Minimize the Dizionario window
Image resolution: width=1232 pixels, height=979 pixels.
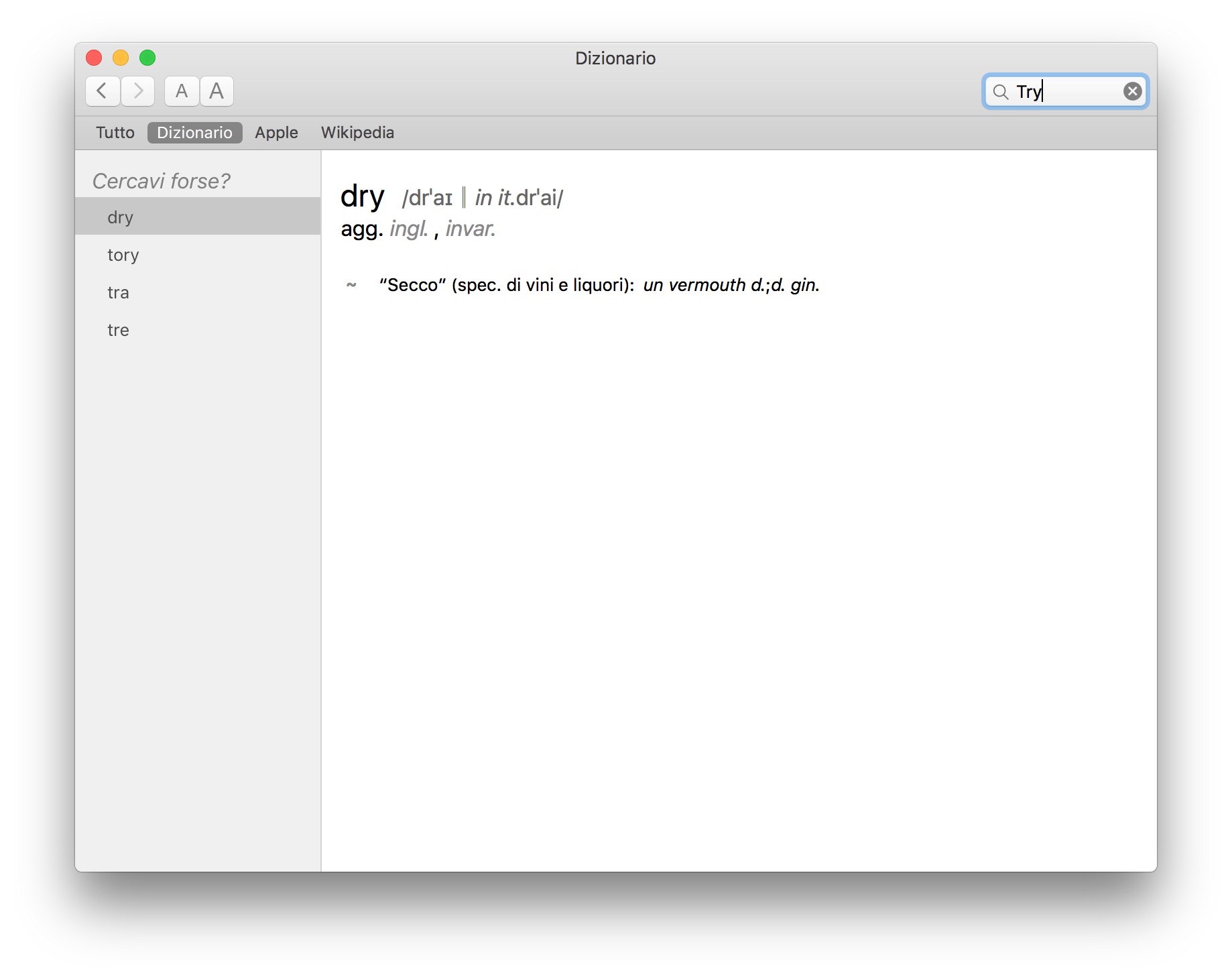pyautogui.click(x=121, y=58)
